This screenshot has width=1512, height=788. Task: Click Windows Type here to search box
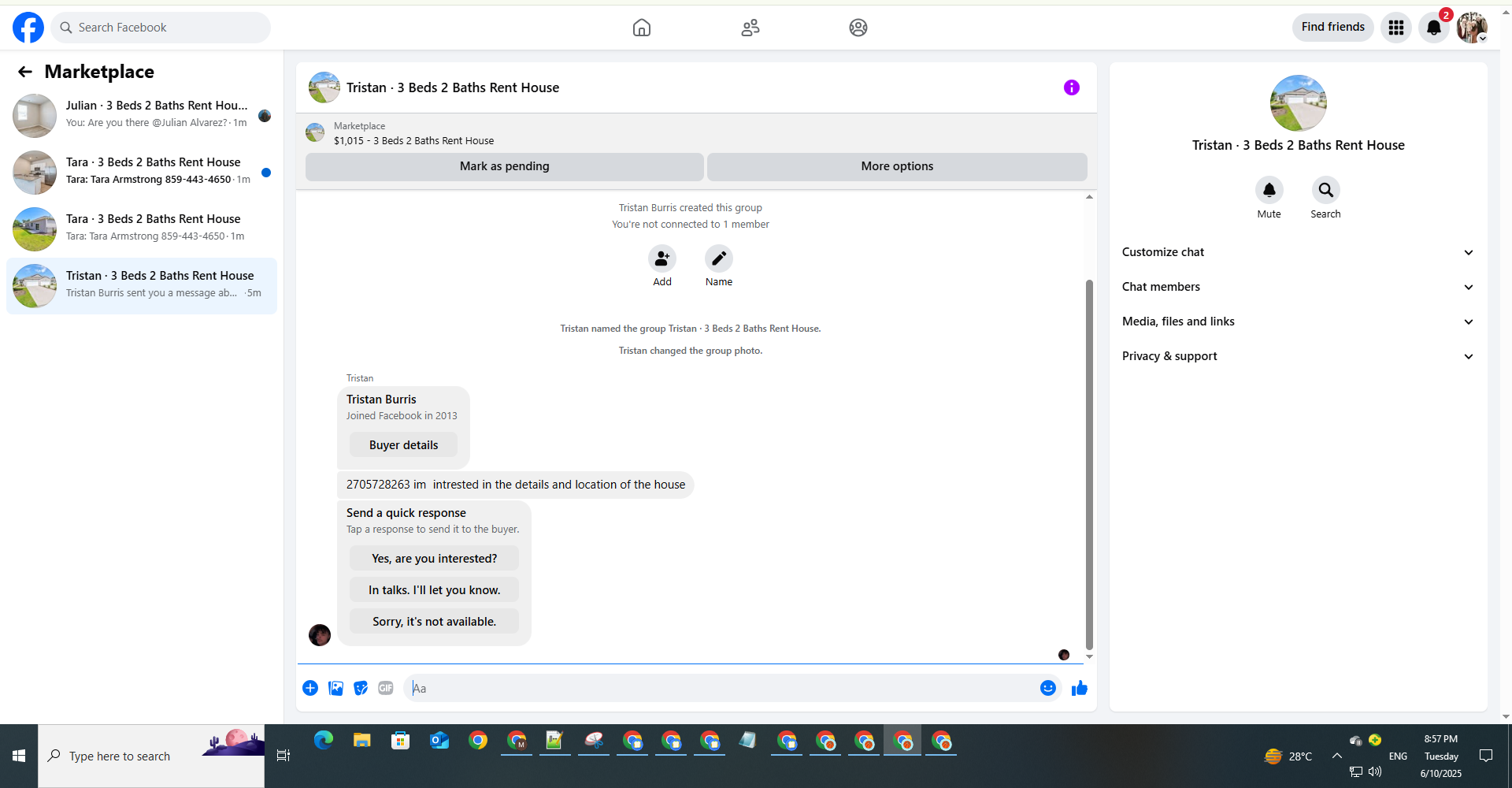[x=151, y=756]
